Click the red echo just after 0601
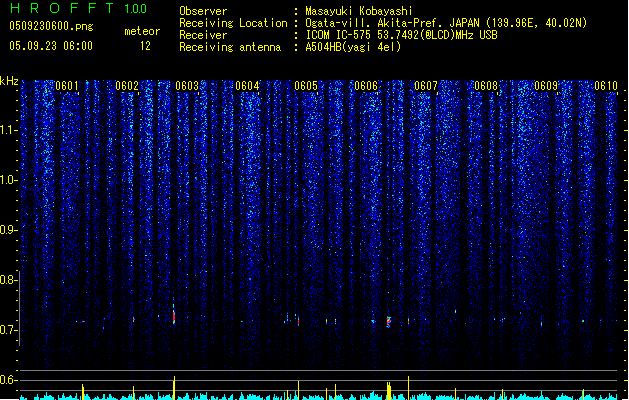Screen dimensions: 629x400 pyautogui.click(x=82, y=321)
